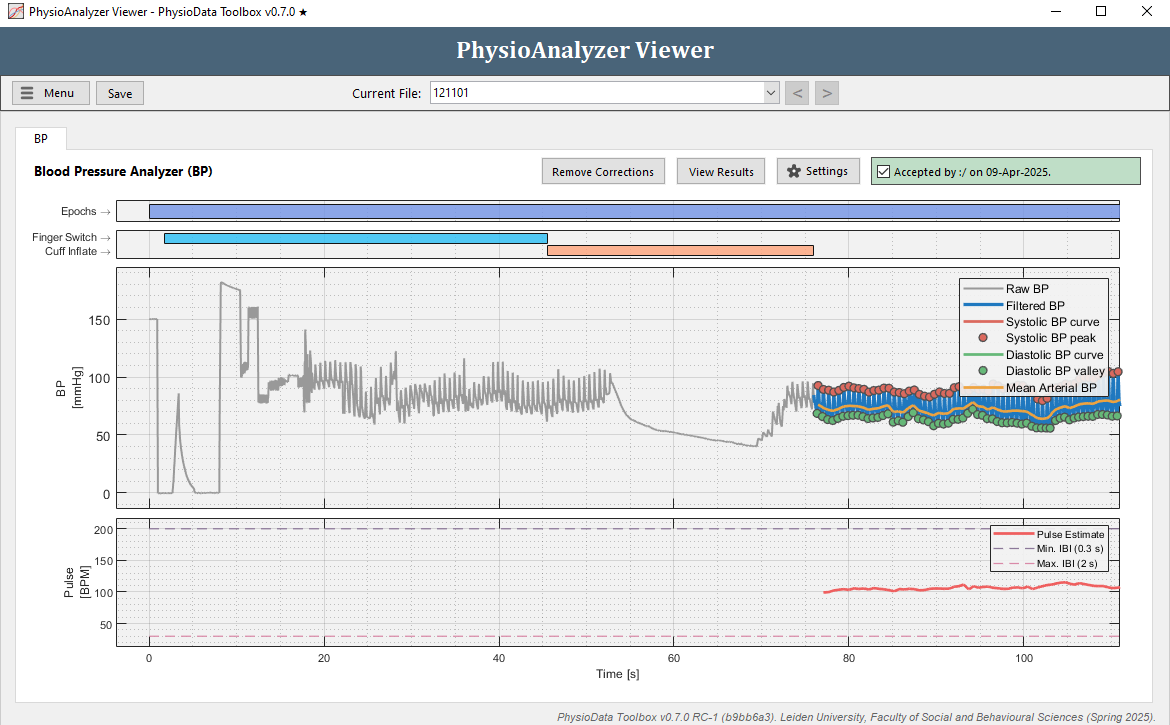Go to next file with right arrow
Image resolution: width=1170 pixels, height=725 pixels.
[x=827, y=93]
